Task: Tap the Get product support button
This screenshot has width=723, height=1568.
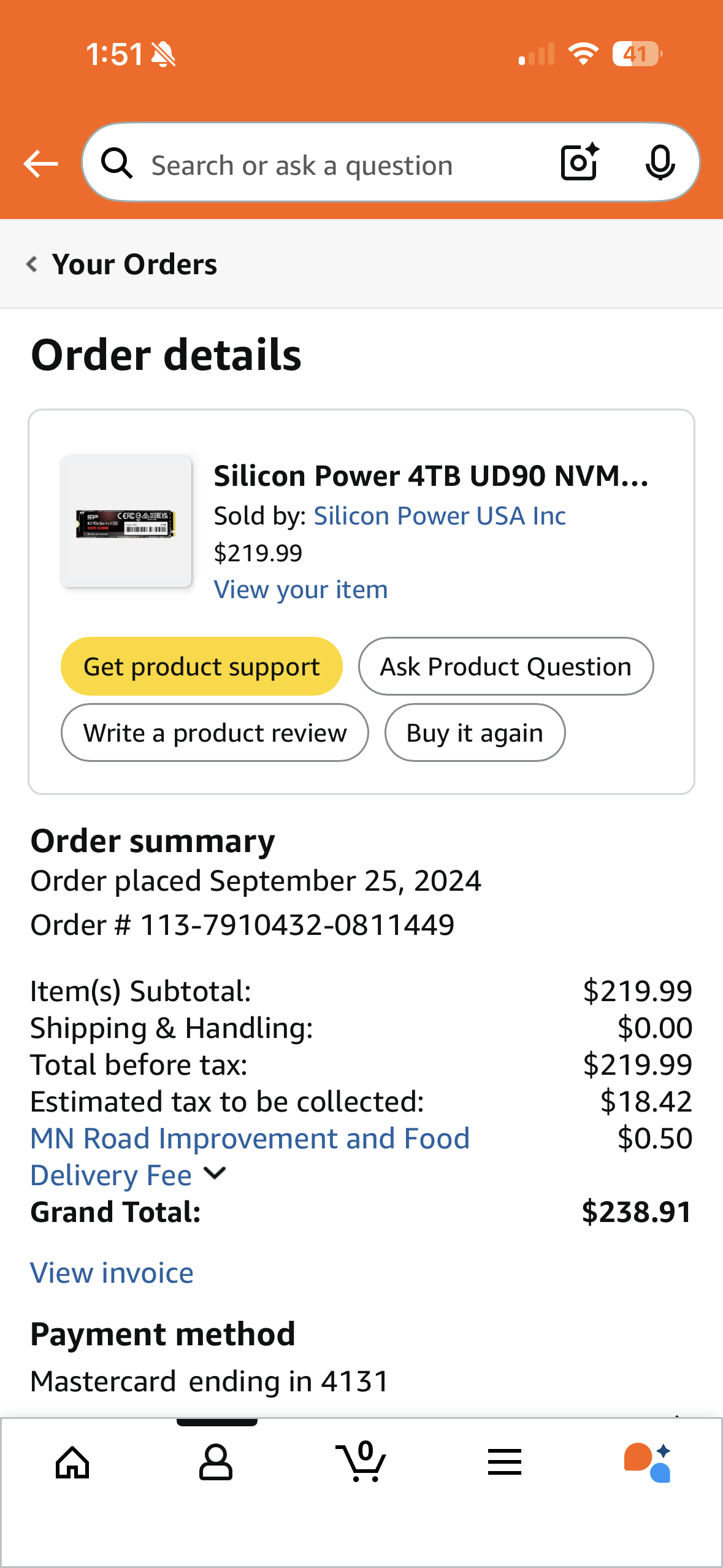Action: point(201,666)
